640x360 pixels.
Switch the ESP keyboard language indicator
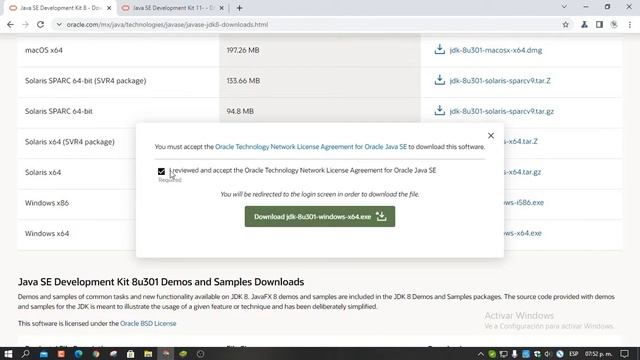click(x=573, y=354)
